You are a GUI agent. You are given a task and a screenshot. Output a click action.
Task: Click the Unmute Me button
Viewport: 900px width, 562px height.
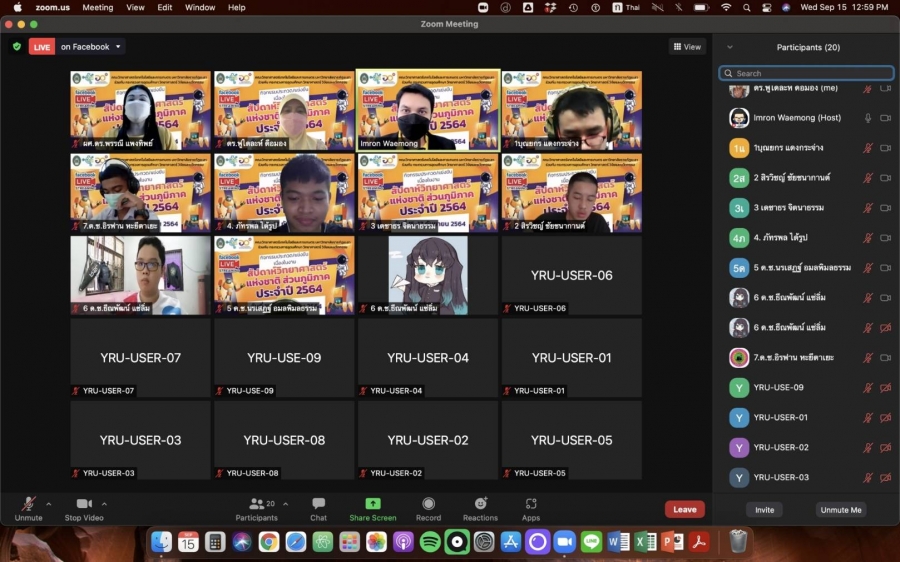click(840, 510)
